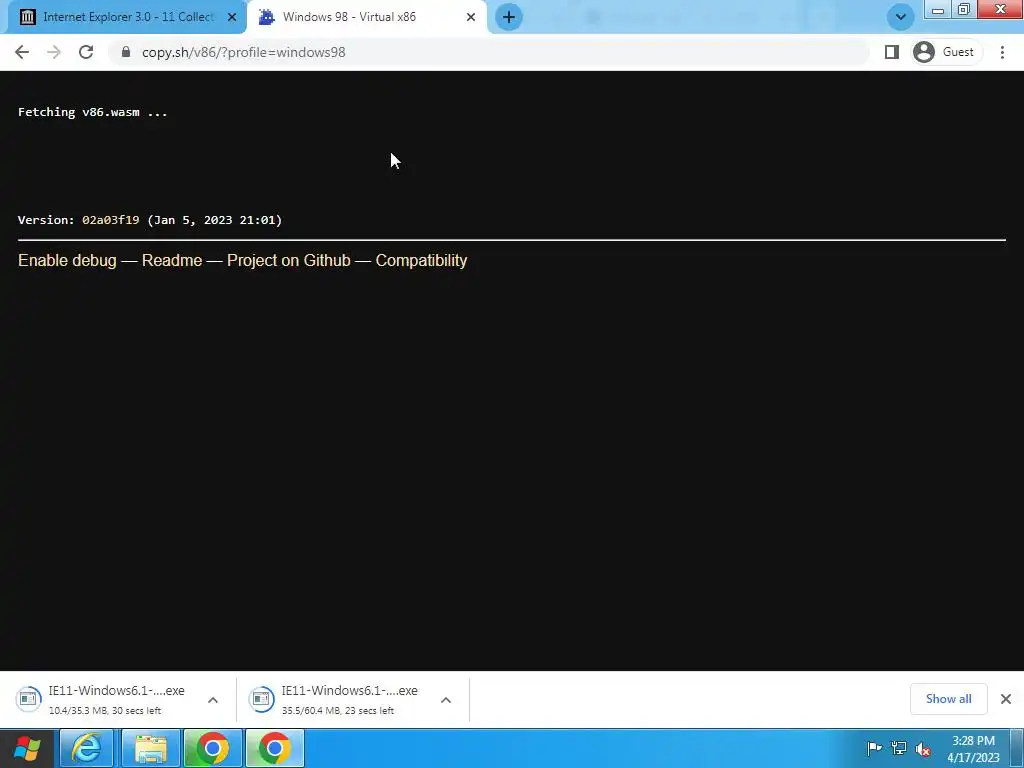Click Show all downloads button
This screenshot has width=1024, height=768.
point(948,699)
